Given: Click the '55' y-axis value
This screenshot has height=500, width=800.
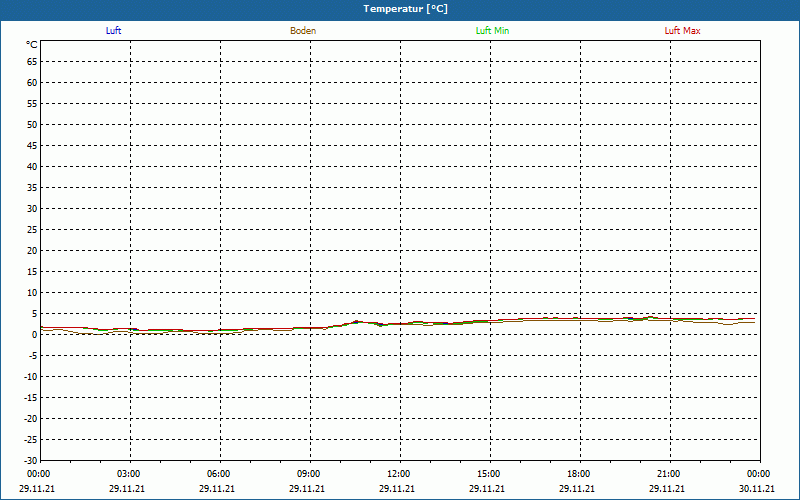Looking at the screenshot, I should pos(32,104).
